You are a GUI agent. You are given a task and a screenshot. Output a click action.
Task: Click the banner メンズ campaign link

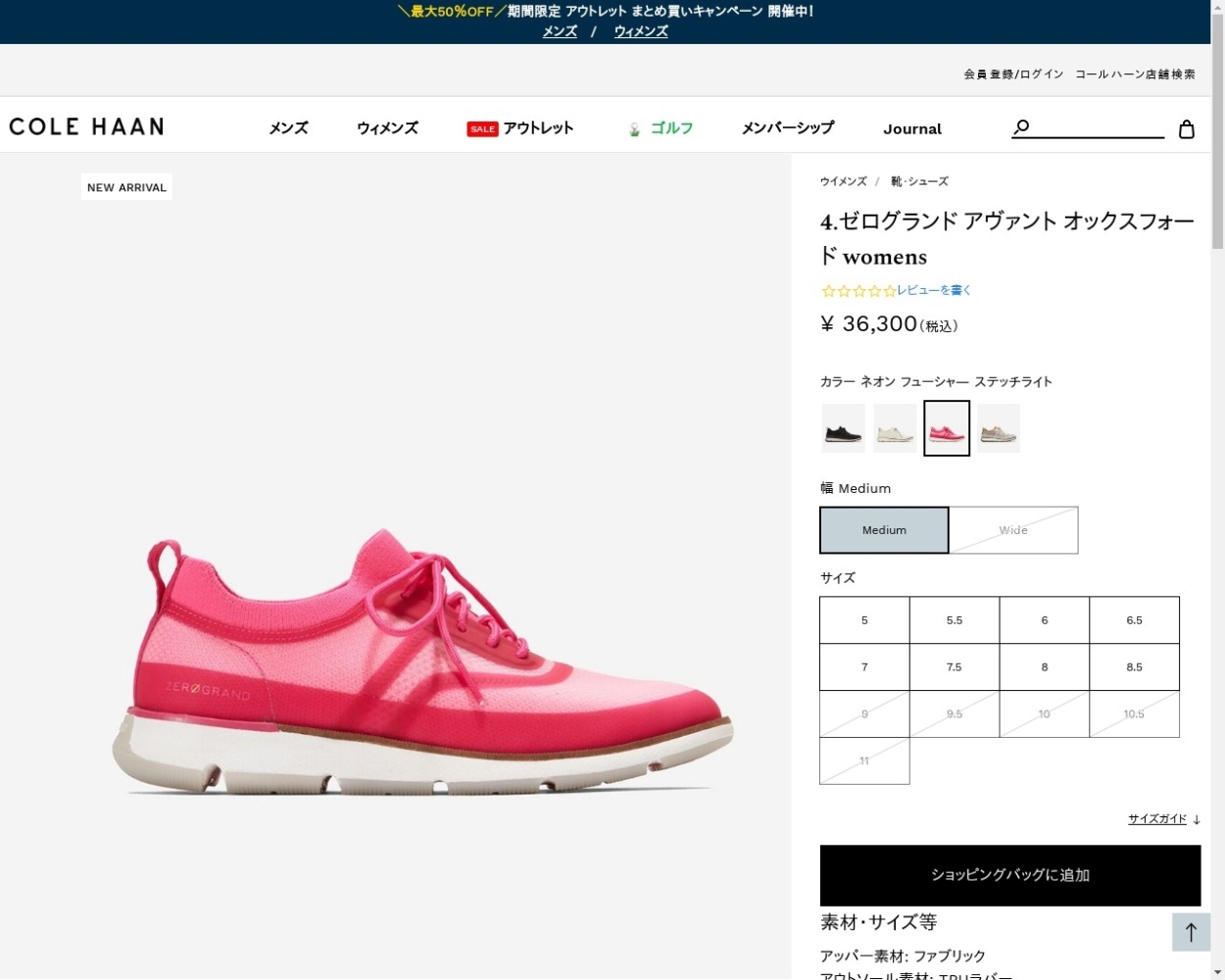(x=560, y=31)
